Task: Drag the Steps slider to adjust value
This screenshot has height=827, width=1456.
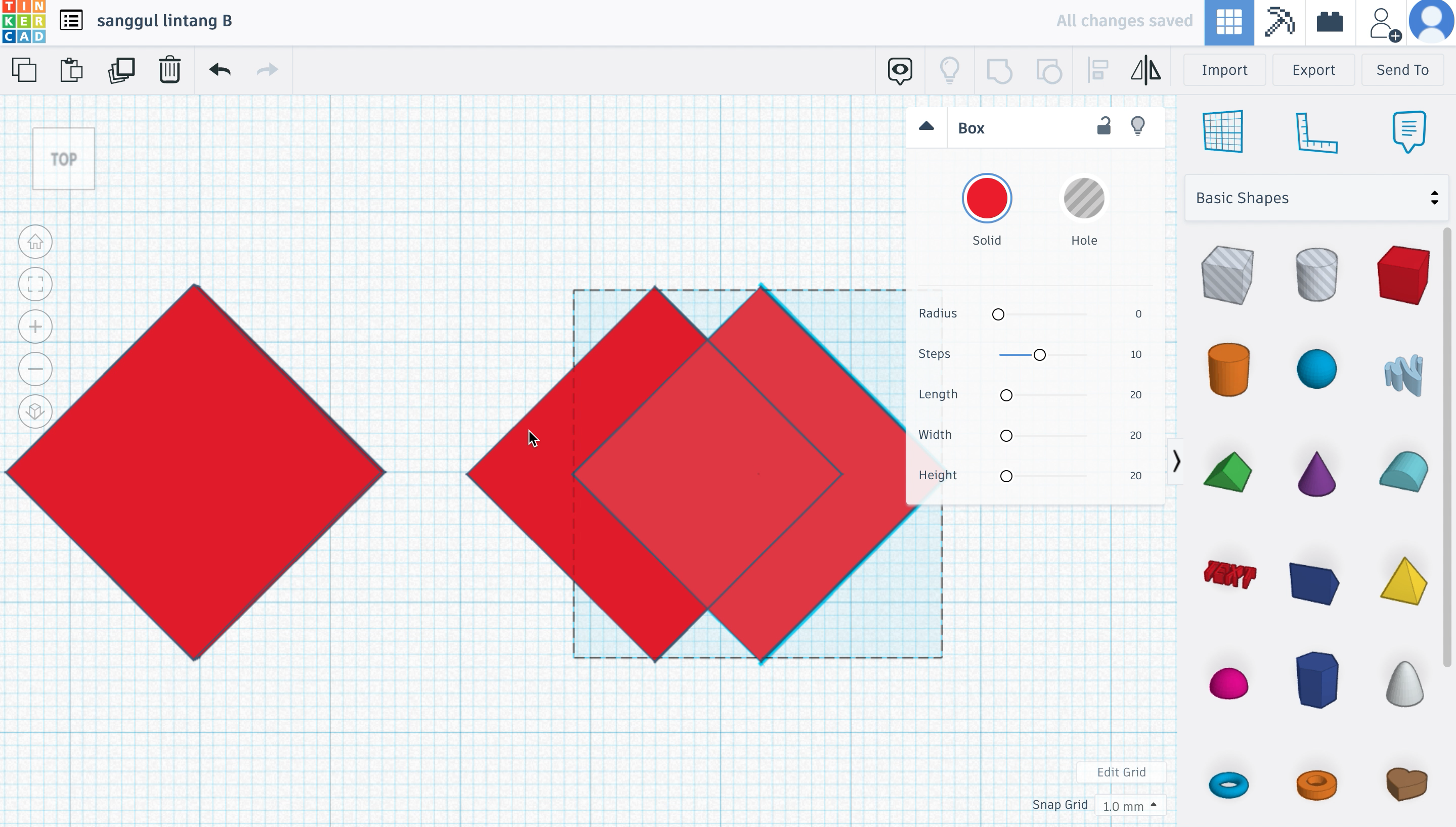Action: [x=1039, y=354]
